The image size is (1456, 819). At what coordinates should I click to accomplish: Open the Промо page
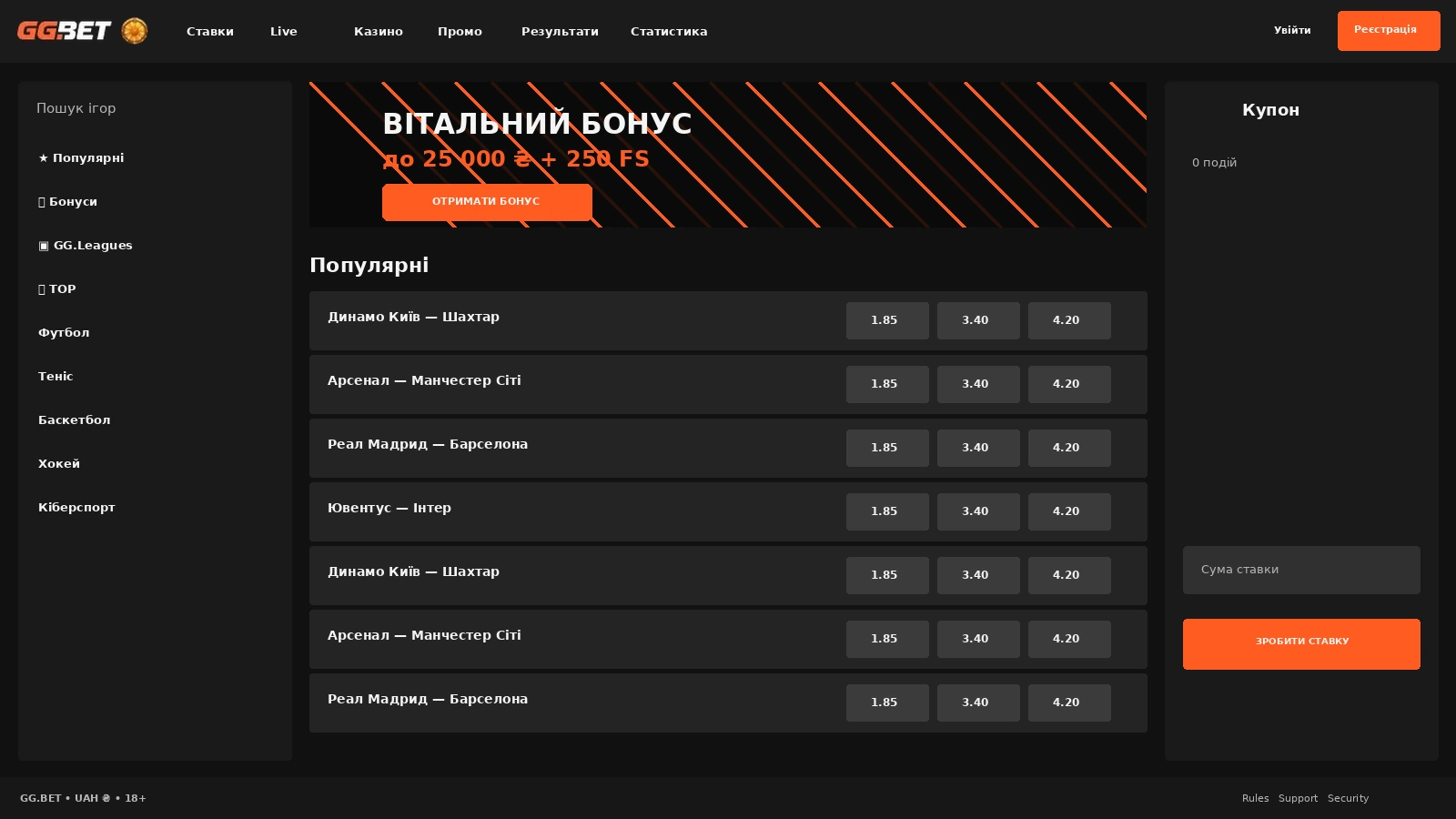(460, 31)
